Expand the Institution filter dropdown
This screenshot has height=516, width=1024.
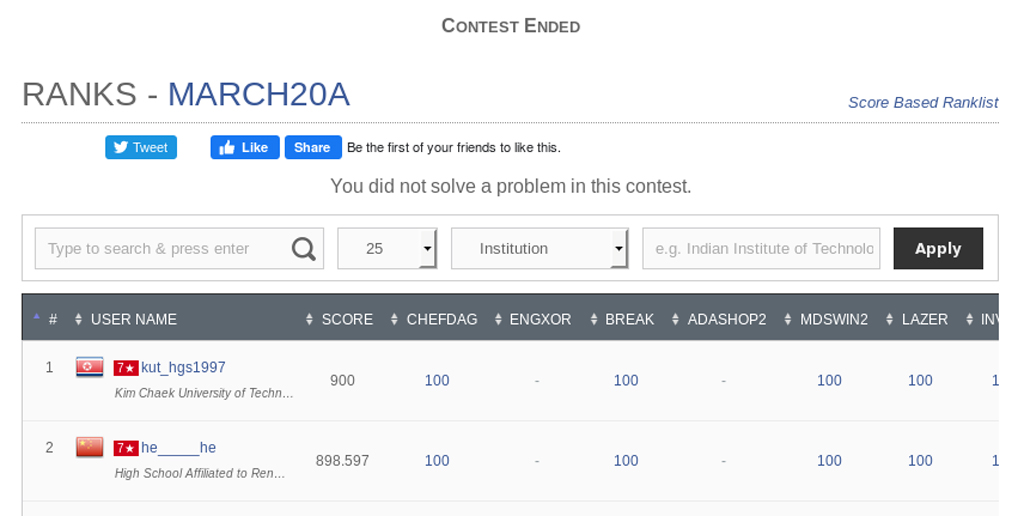tap(539, 249)
